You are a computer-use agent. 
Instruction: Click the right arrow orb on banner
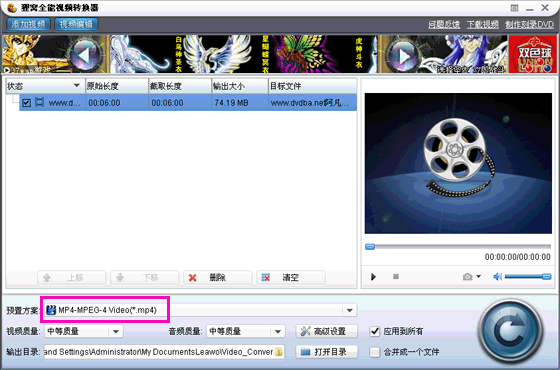(x=404, y=55)
